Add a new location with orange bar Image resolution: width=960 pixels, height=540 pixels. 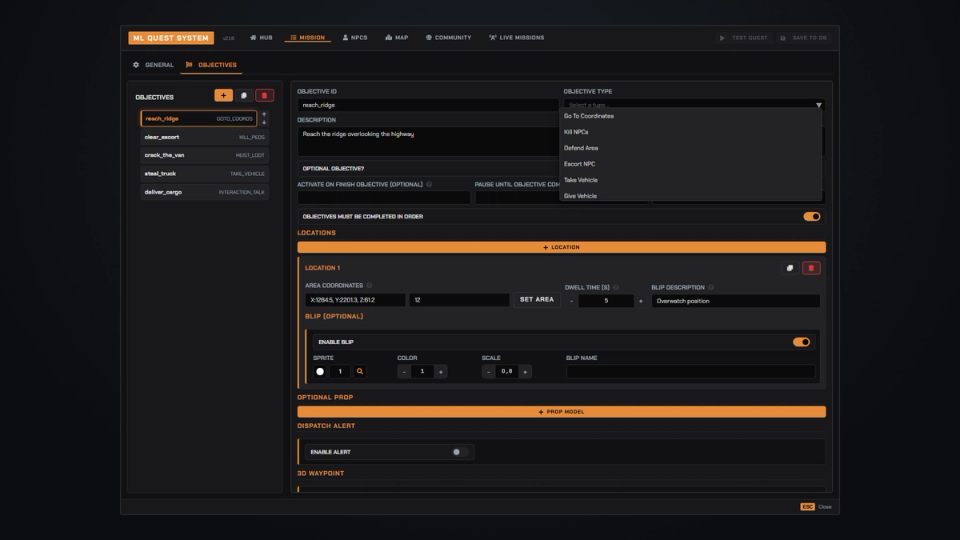(x=561, y=247)
